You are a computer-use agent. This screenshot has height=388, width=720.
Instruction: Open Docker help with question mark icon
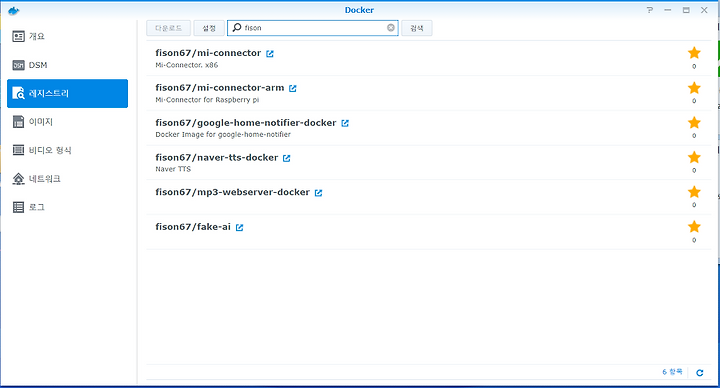649,10
